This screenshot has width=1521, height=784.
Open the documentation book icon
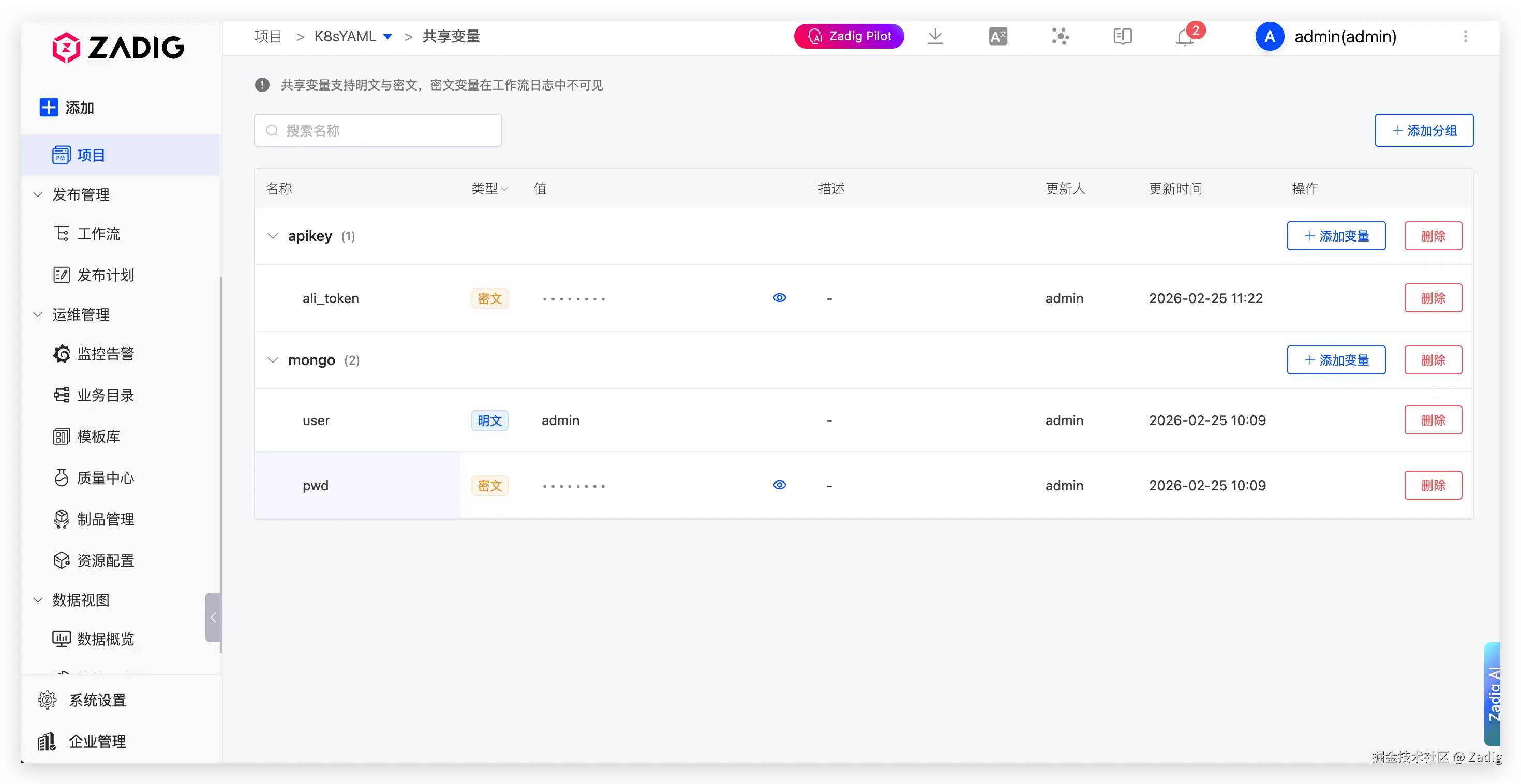1123,37
